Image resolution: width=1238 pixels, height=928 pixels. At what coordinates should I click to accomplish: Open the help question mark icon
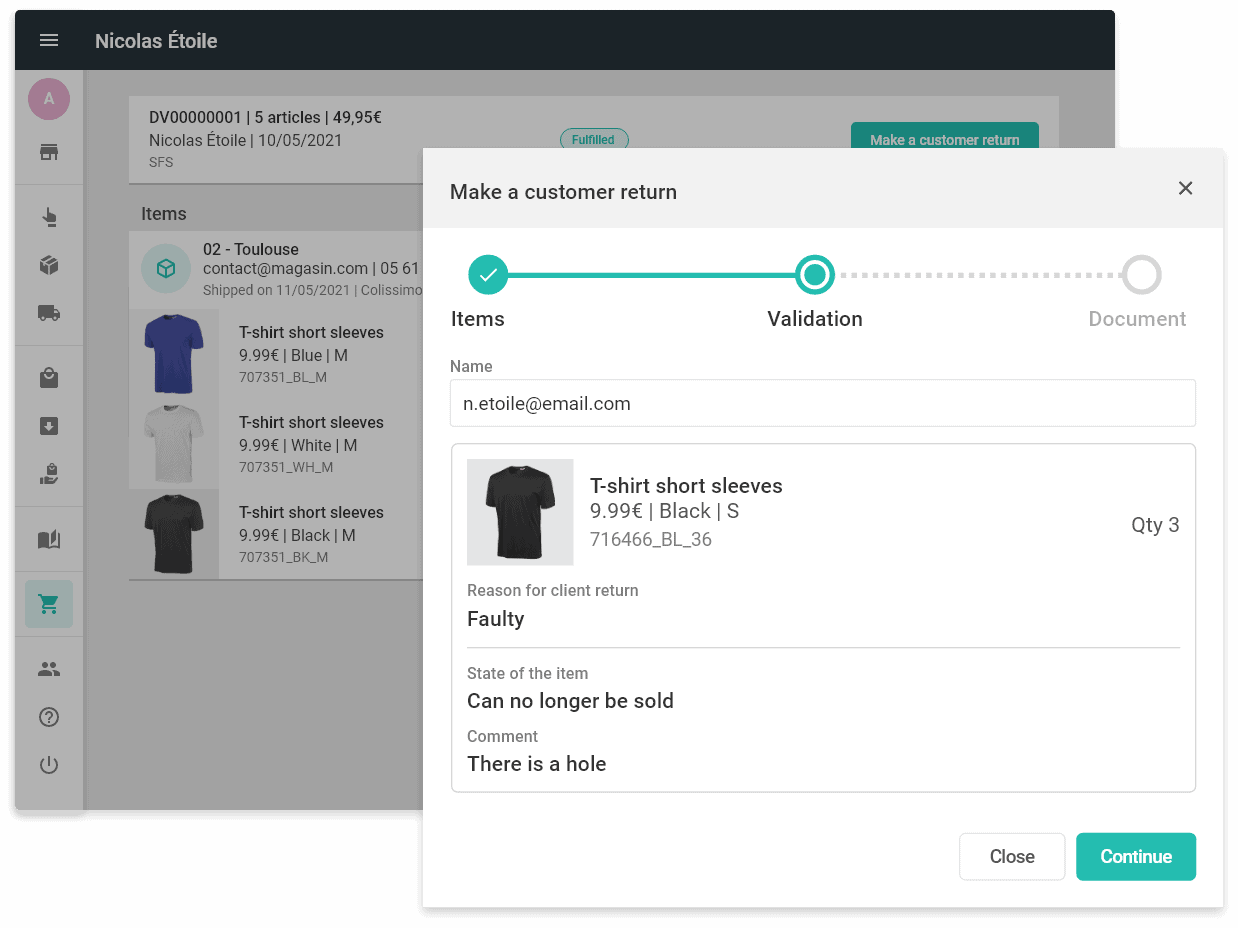point(49,717)
